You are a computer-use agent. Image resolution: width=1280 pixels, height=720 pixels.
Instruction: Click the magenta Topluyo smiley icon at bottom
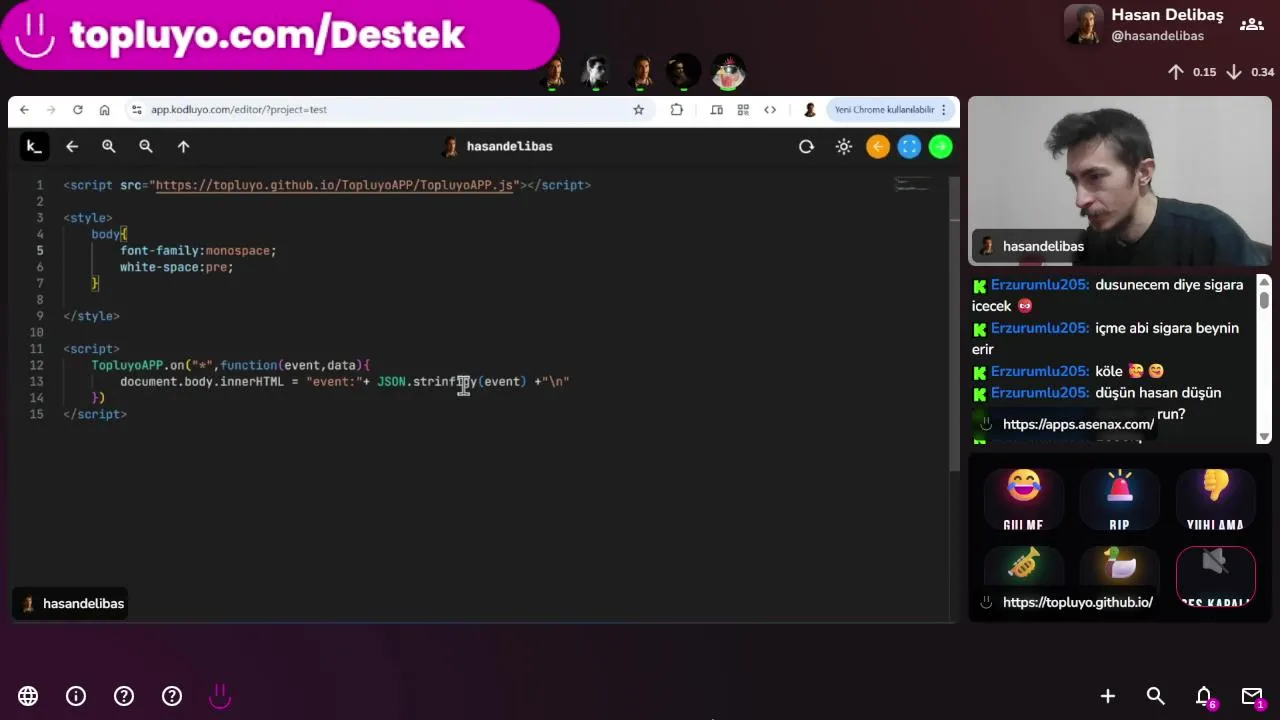220,696
